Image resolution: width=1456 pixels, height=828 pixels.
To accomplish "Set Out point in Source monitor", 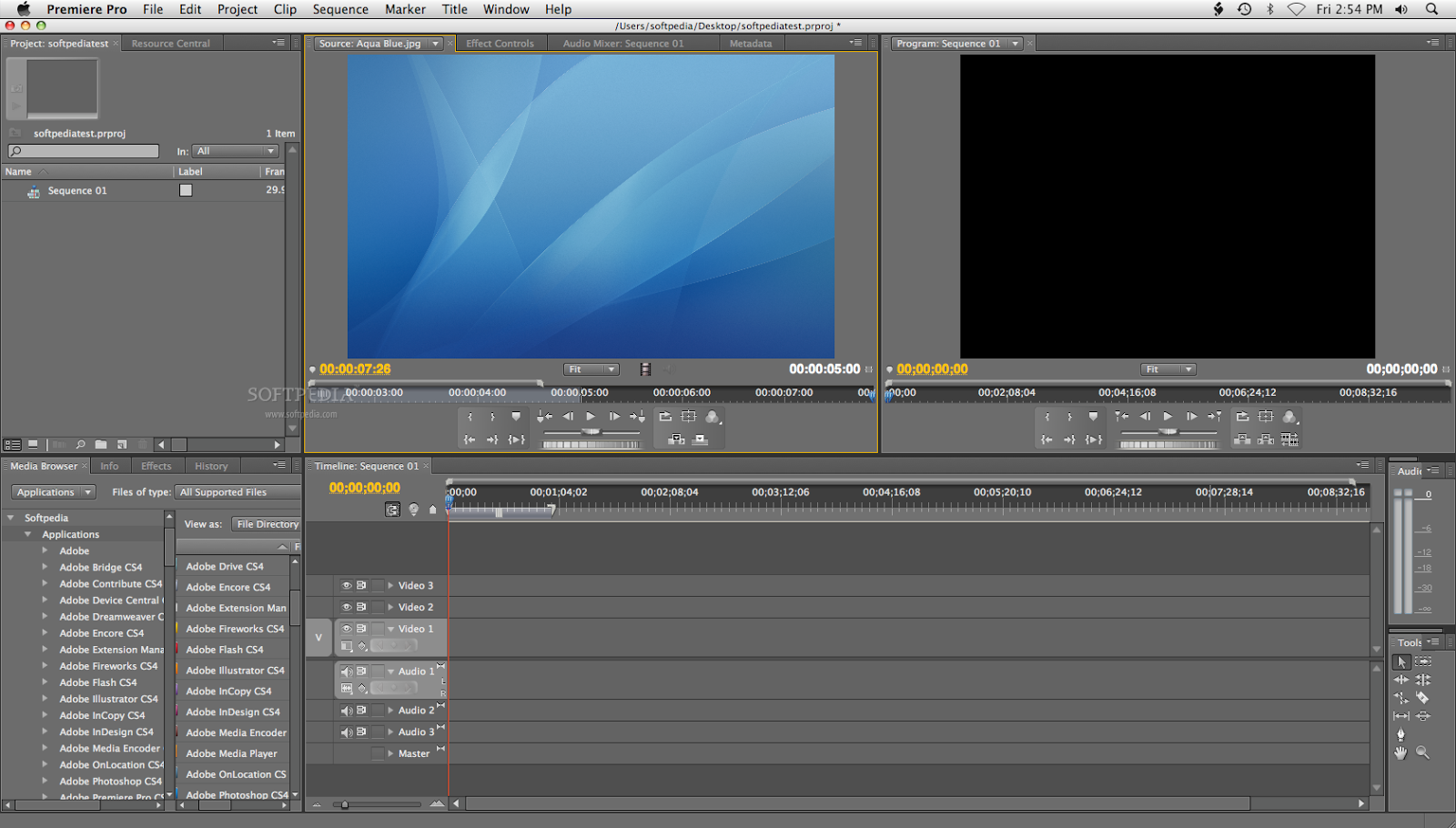I will click(x=492, y=417).
